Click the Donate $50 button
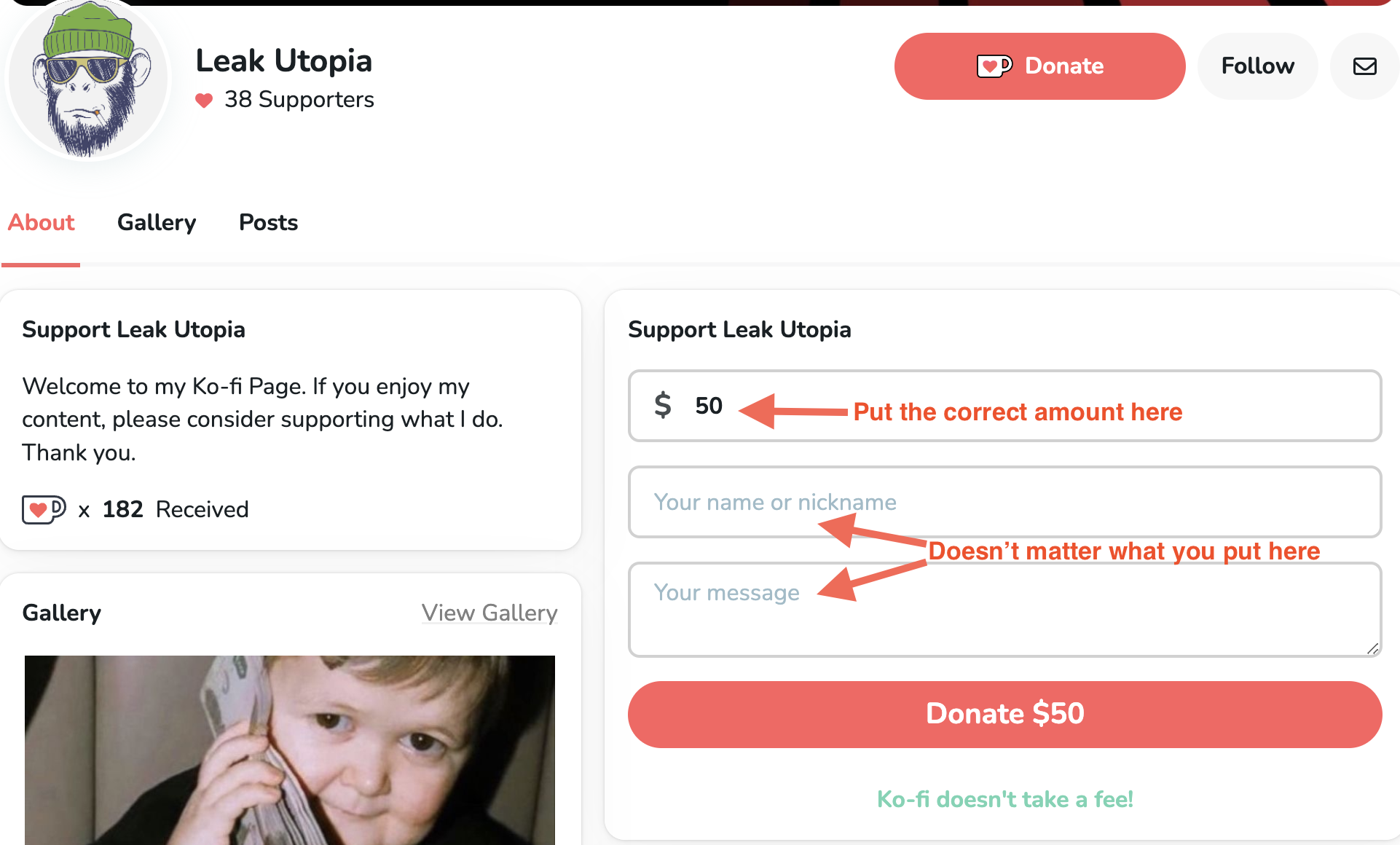 (1004, 714)
